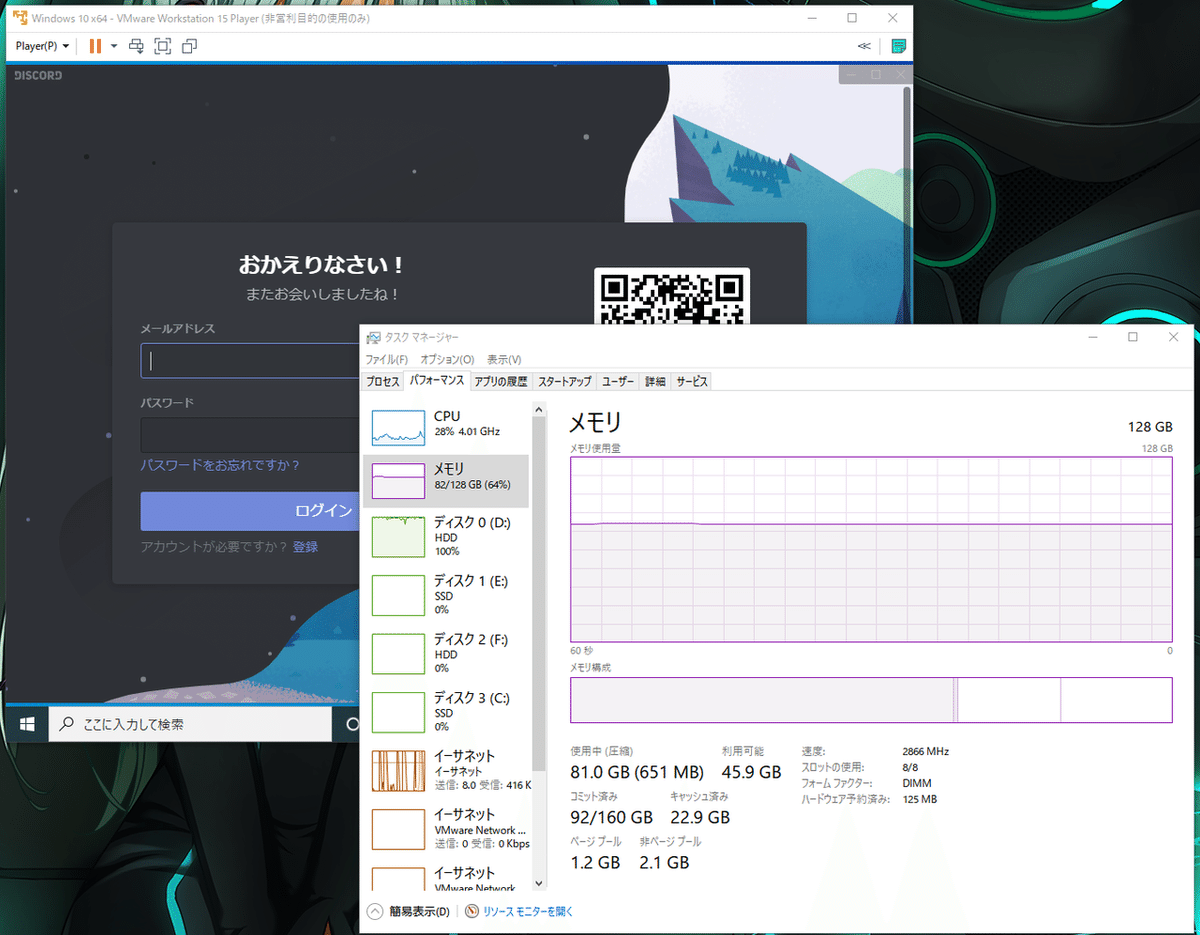Click the fewer details chevron circle icon

point(375,911)
